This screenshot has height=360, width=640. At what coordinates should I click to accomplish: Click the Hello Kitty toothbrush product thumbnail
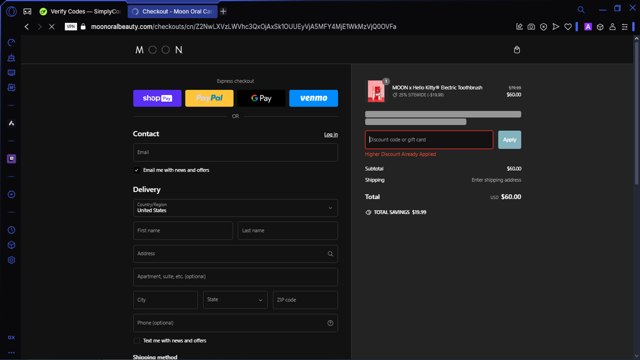point(376,91)
